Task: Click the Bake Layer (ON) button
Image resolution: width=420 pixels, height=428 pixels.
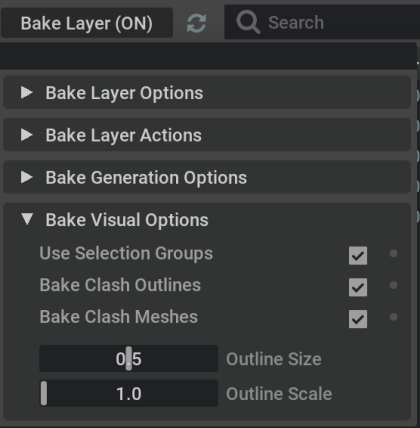Action: click(x=87, y=23)
